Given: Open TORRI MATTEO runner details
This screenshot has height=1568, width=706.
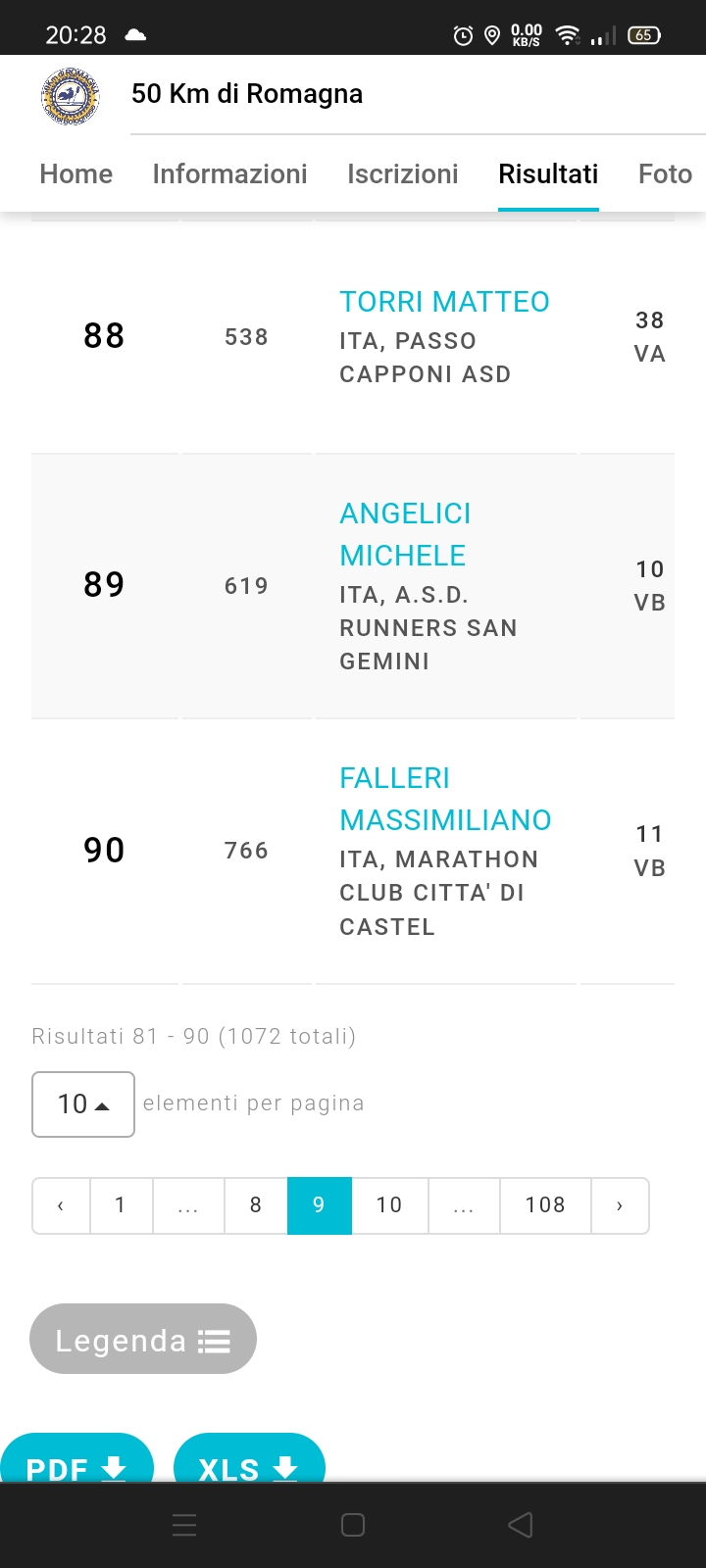Looking at the screenshot, I should (x=444, y=302).
